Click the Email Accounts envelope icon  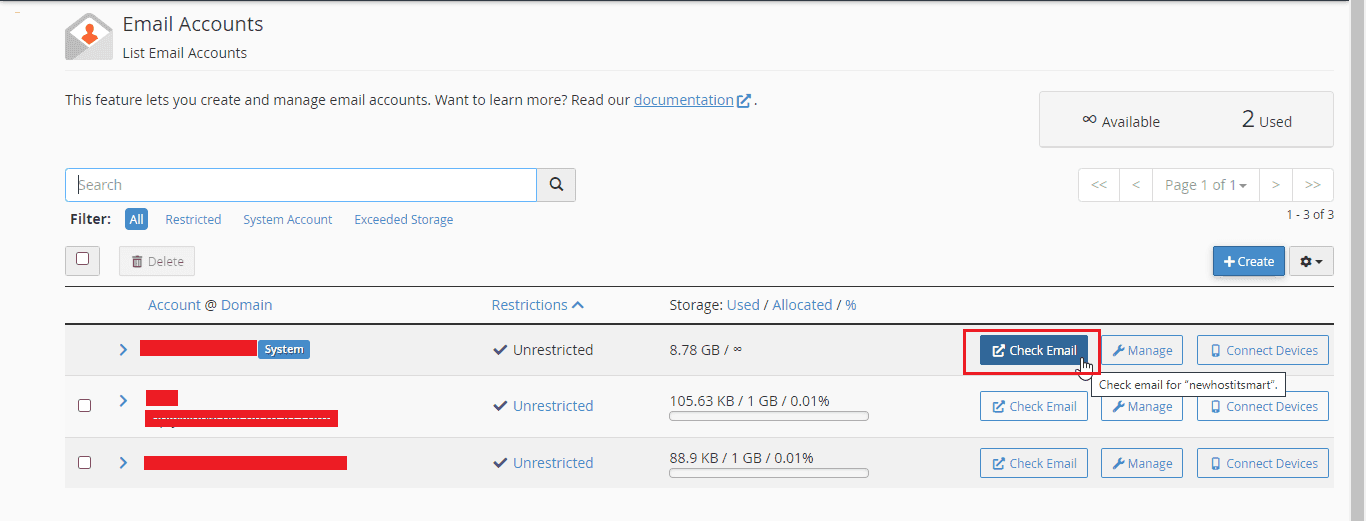point(89,37)
